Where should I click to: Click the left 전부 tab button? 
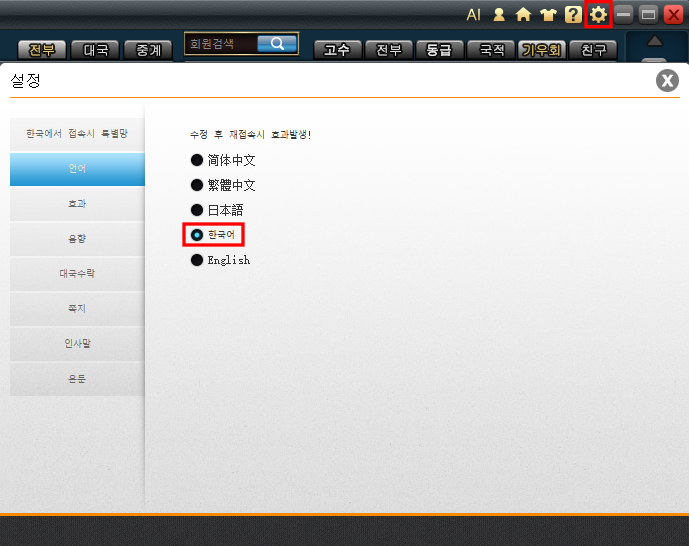[42, 50]
